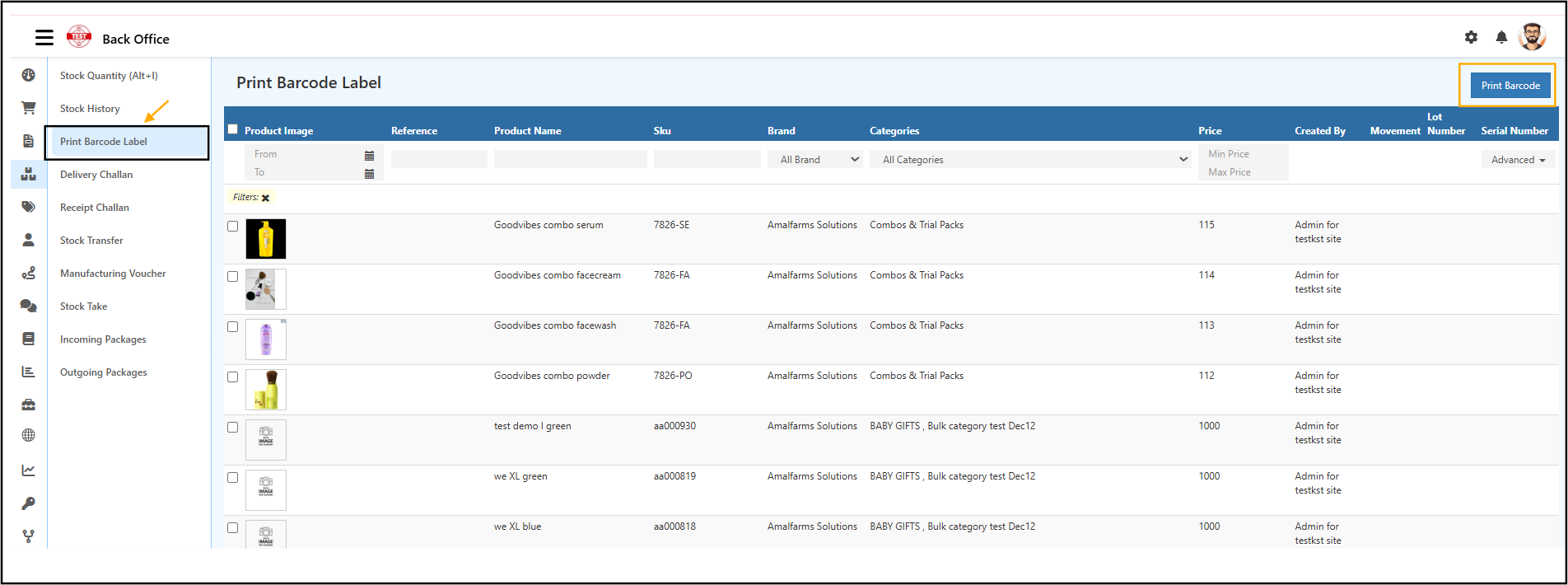Check the we XL green row
The height and width of the screenshot is (585, 1568).
click(x=233, y=477)
